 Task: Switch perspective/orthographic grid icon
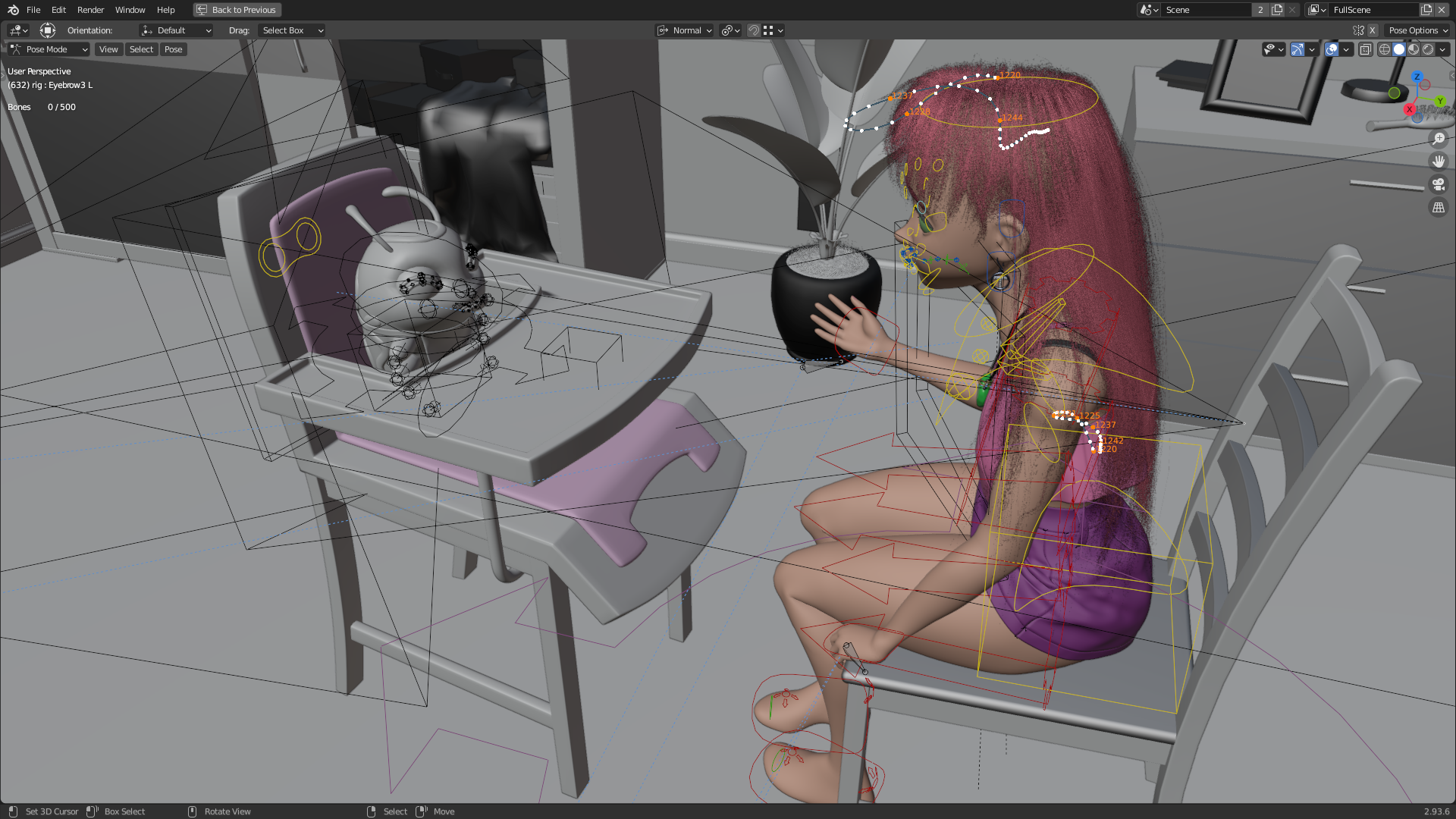[1439, 207]
